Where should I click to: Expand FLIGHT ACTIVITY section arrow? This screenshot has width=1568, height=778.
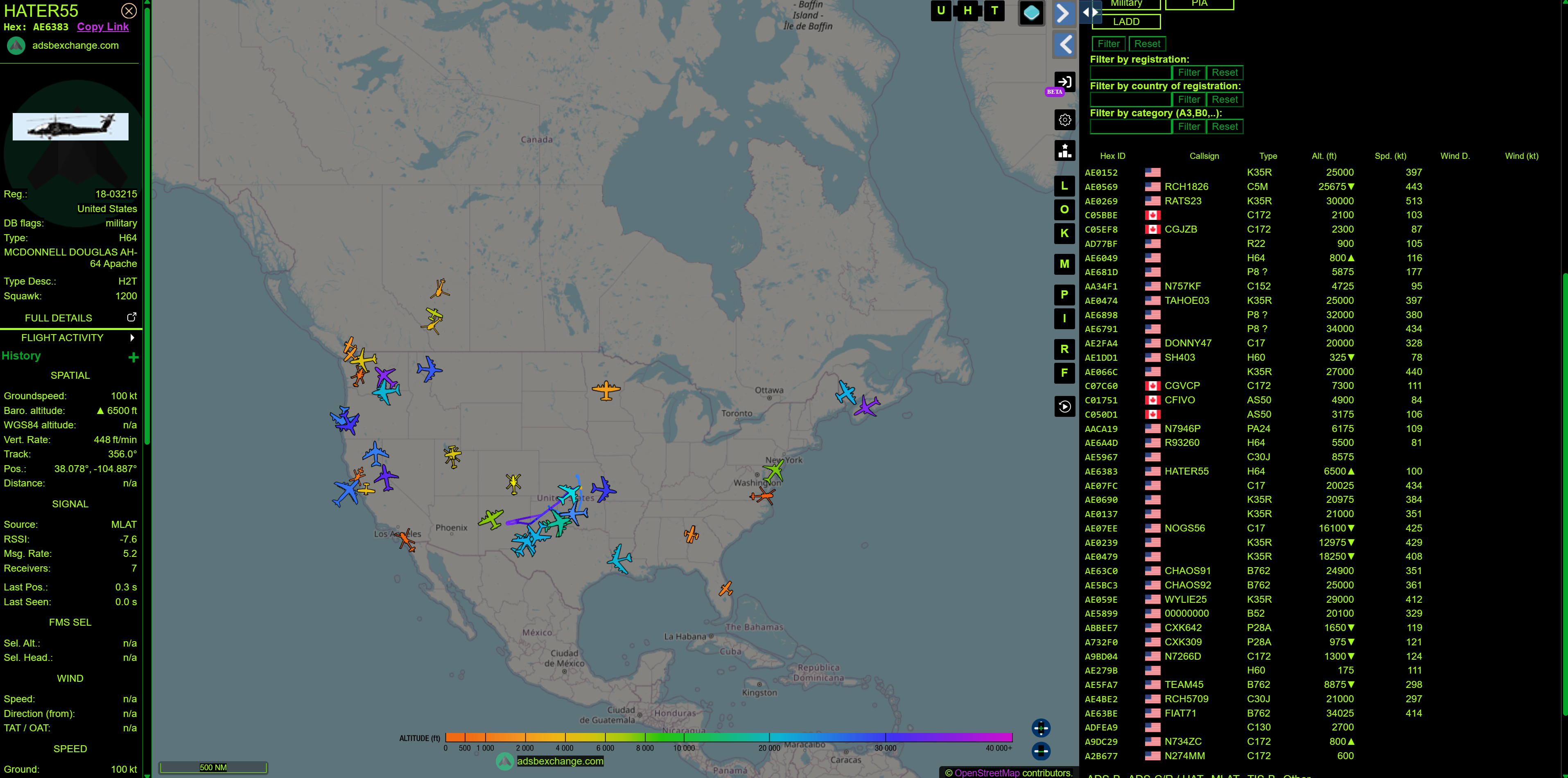pyautogui.click(x=132, y=337)
